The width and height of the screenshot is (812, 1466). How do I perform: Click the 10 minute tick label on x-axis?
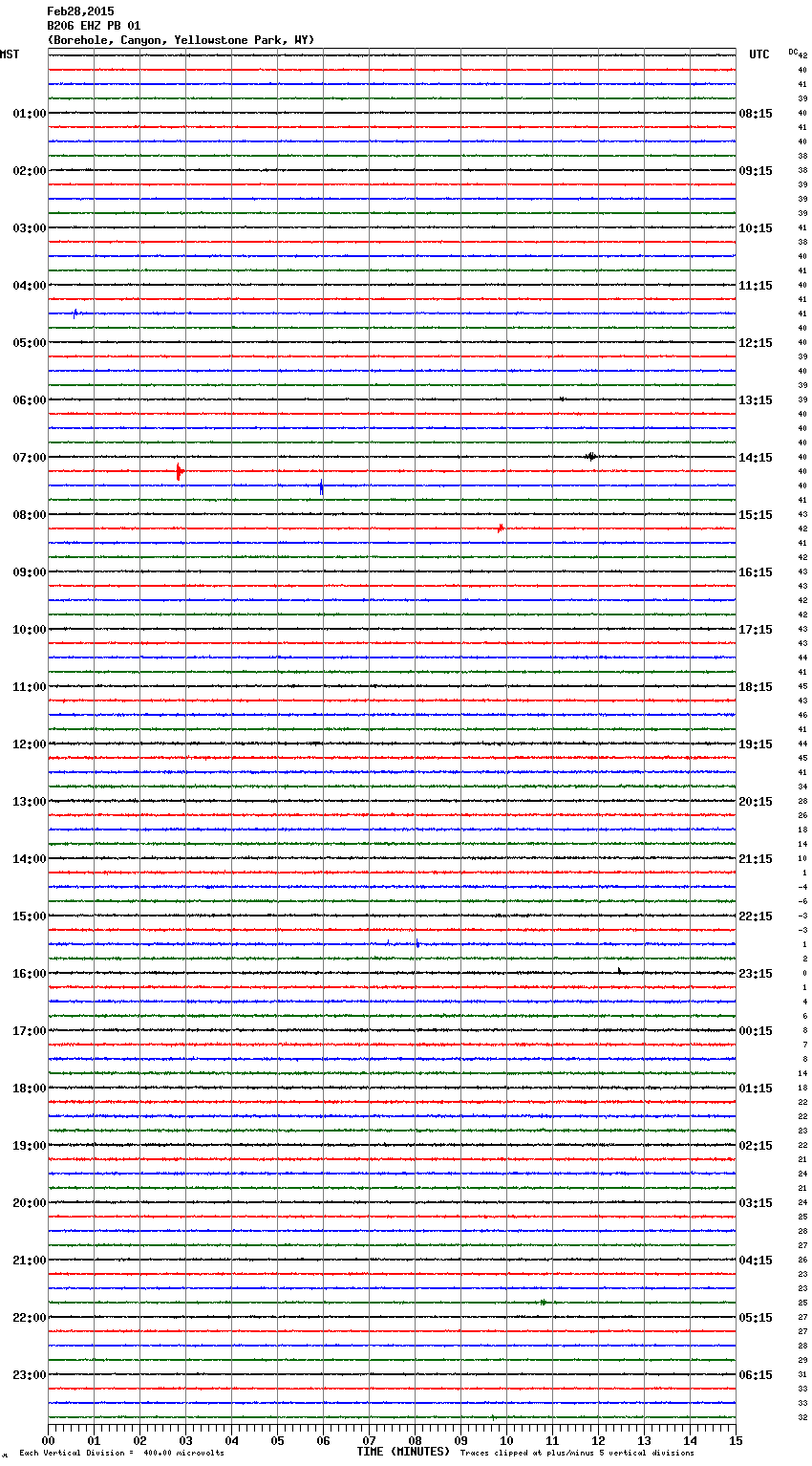coord(506,1441)
